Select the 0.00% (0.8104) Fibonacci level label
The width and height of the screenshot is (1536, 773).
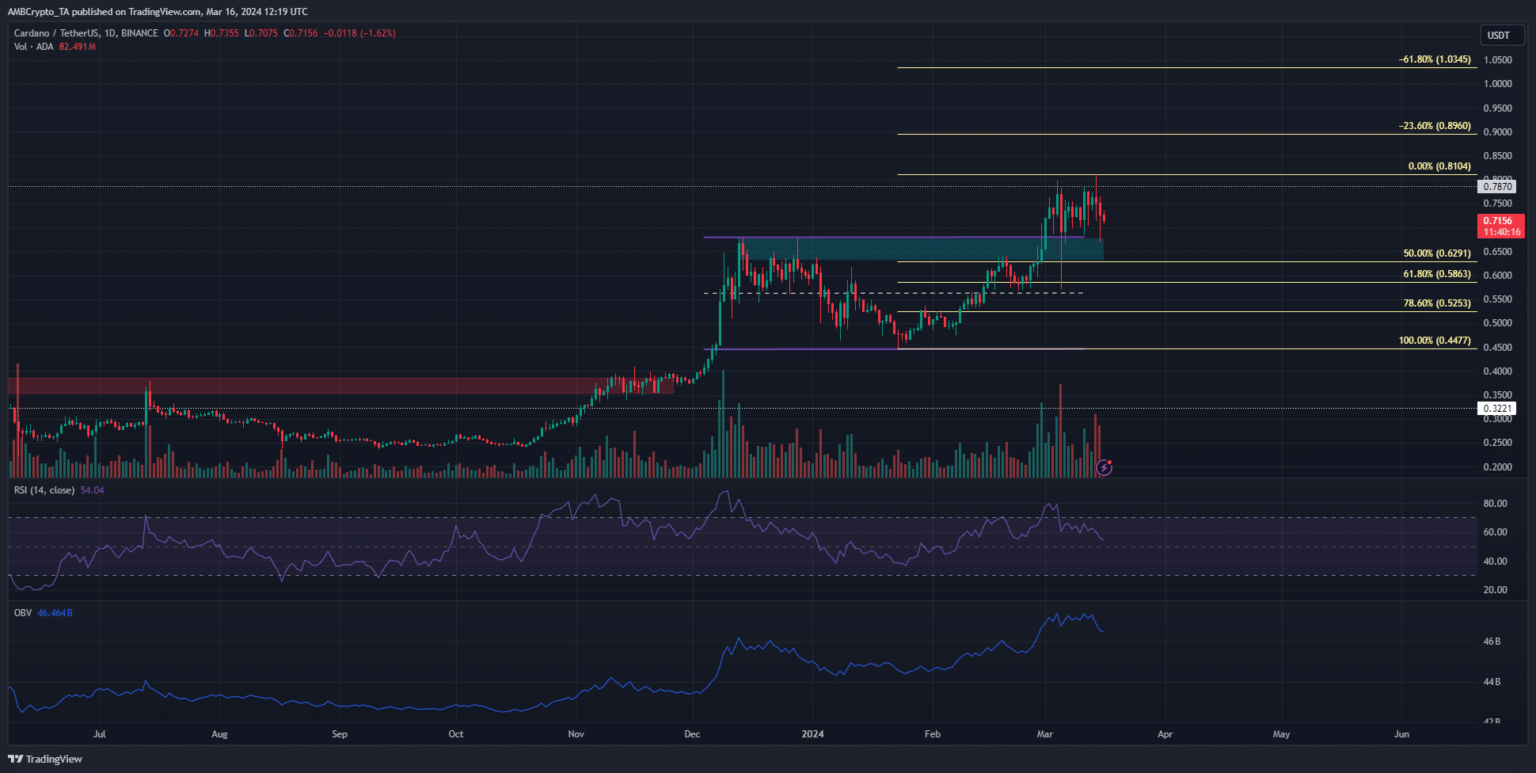tap(1438, 167)
